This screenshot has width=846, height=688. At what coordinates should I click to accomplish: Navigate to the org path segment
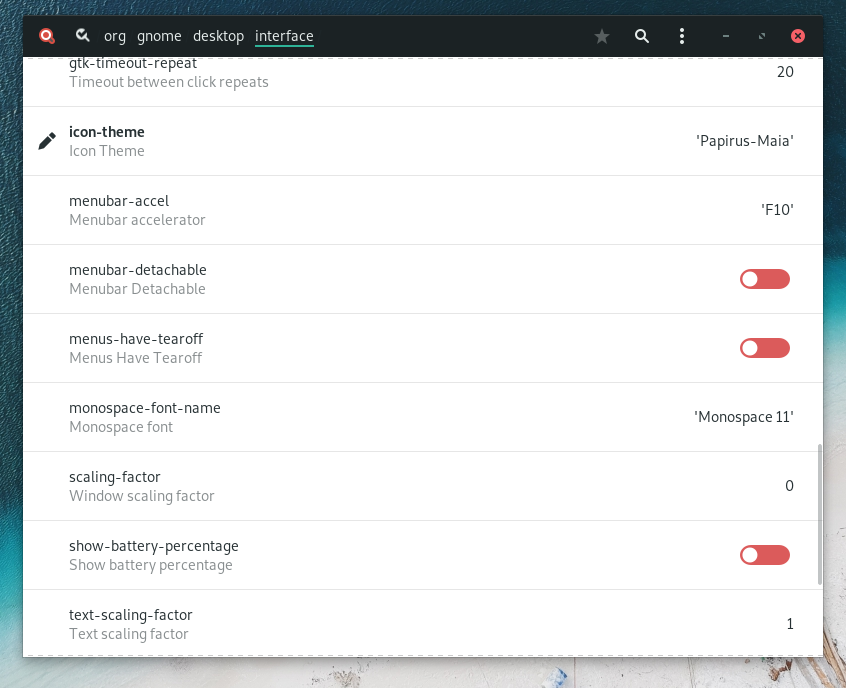click(115, 36)
